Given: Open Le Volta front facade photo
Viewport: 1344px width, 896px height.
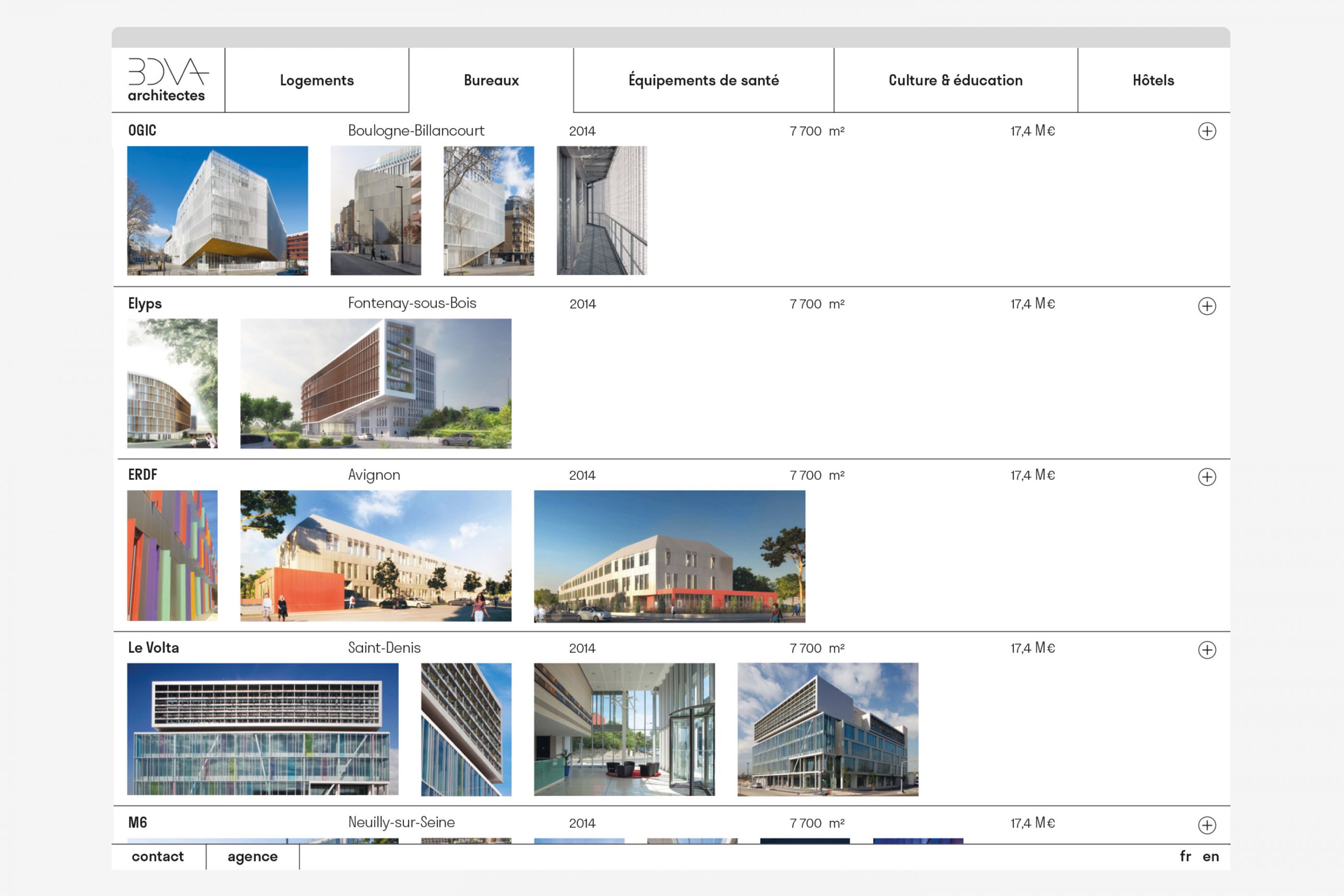Looking at the screenshot, I should [263, 729].
